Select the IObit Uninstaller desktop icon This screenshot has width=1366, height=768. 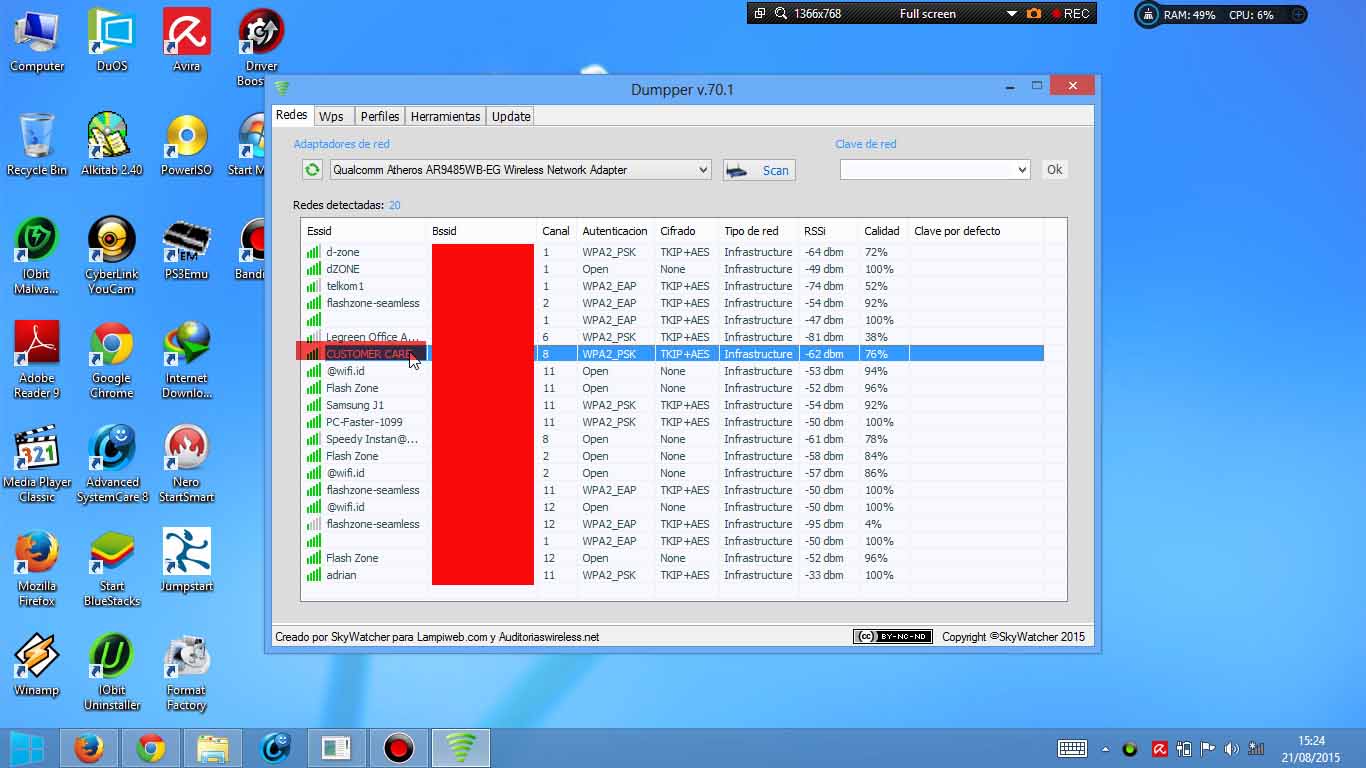pos(112,672)
